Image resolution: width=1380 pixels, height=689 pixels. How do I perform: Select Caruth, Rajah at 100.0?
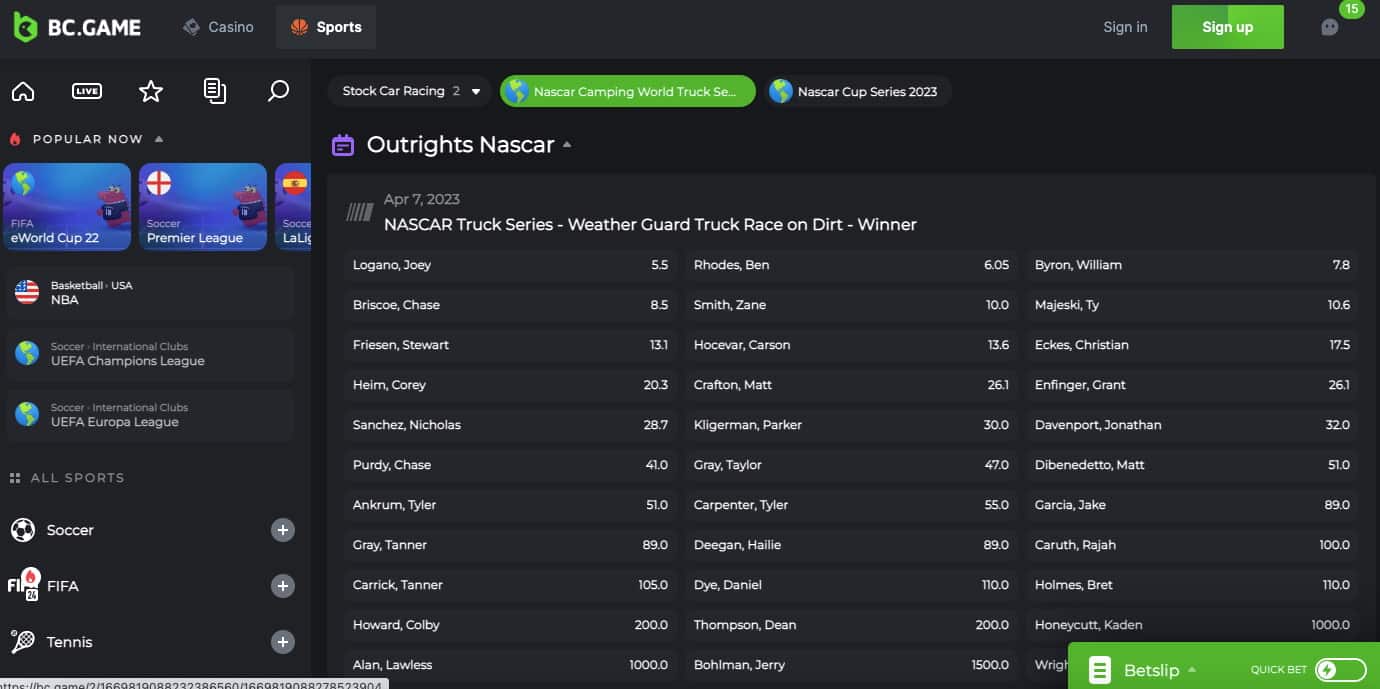coord(1192,545)
